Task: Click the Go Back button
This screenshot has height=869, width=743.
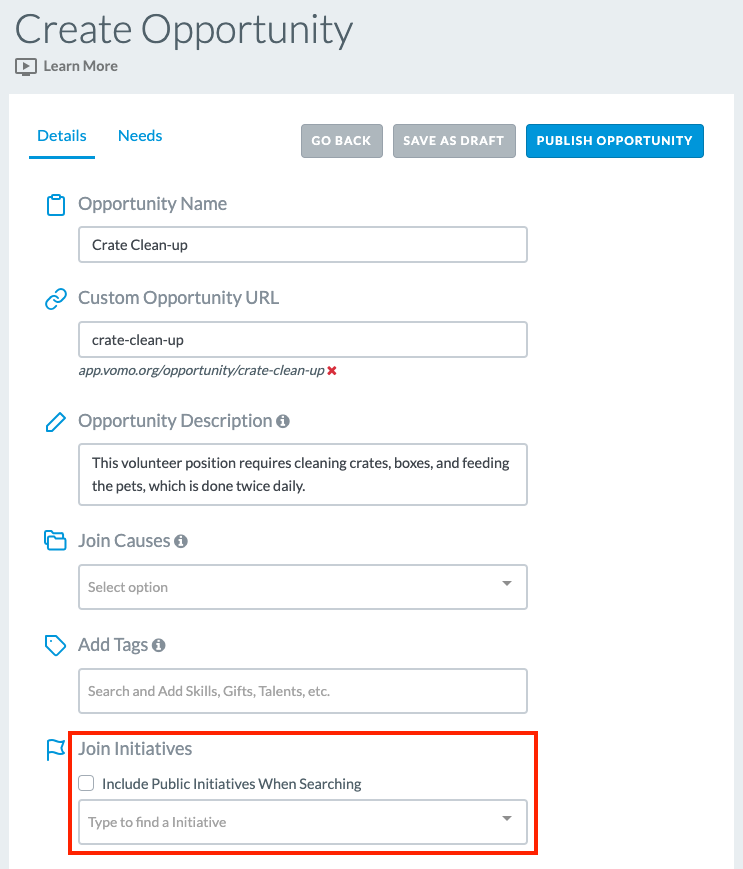Action: coord(341,141)
